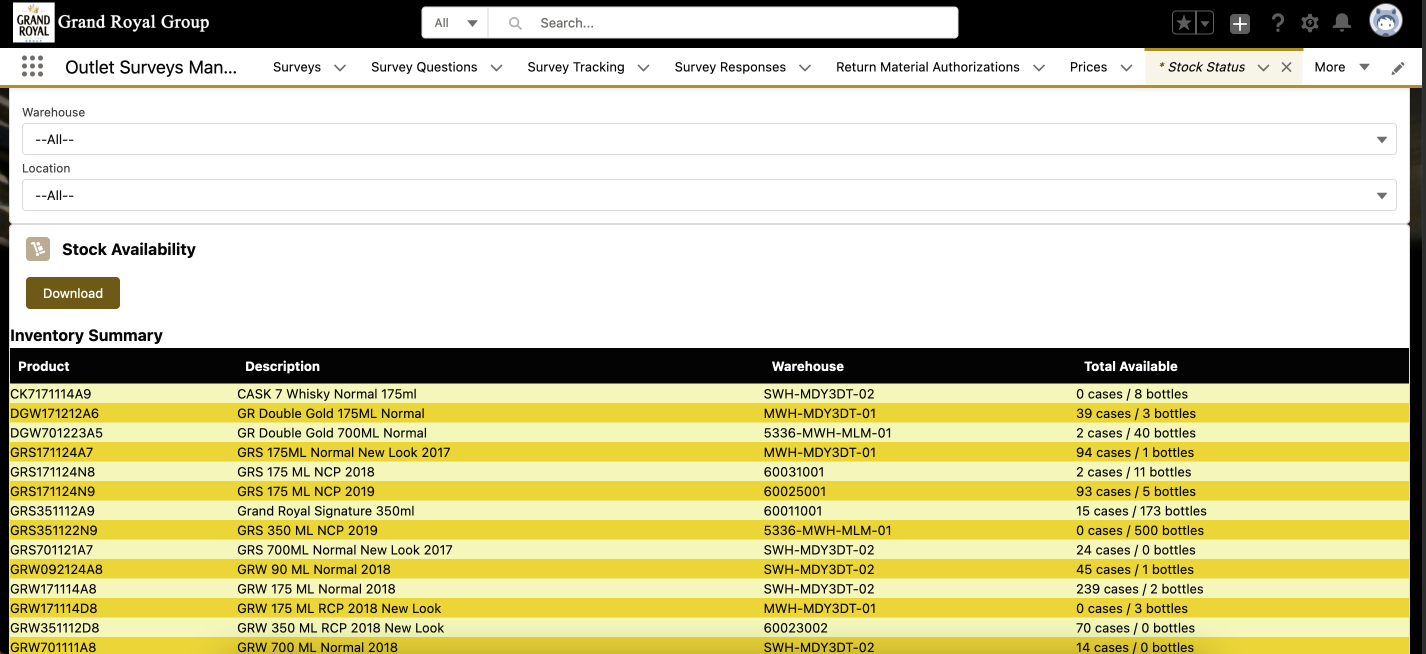Click warehouse value 60025001

point(795,491)
